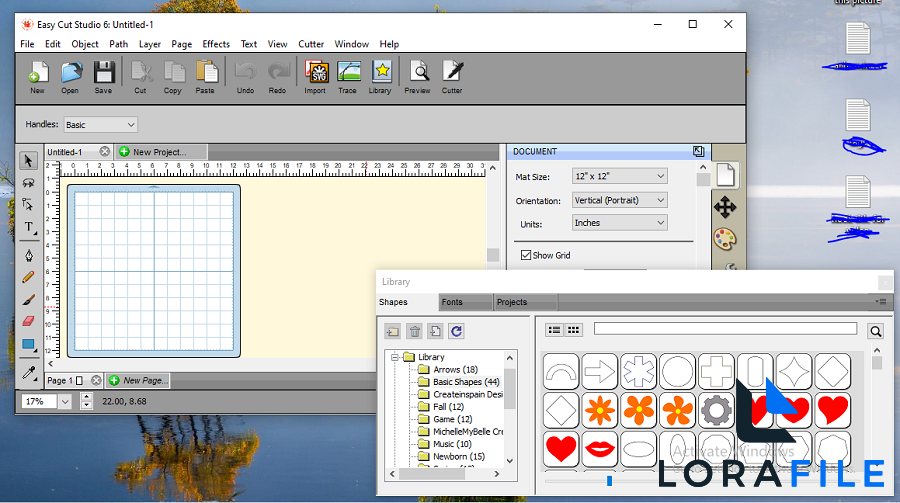Close the Untitled-1 document tab
Screen dimensions: 900x503
(x=104, y=152)
